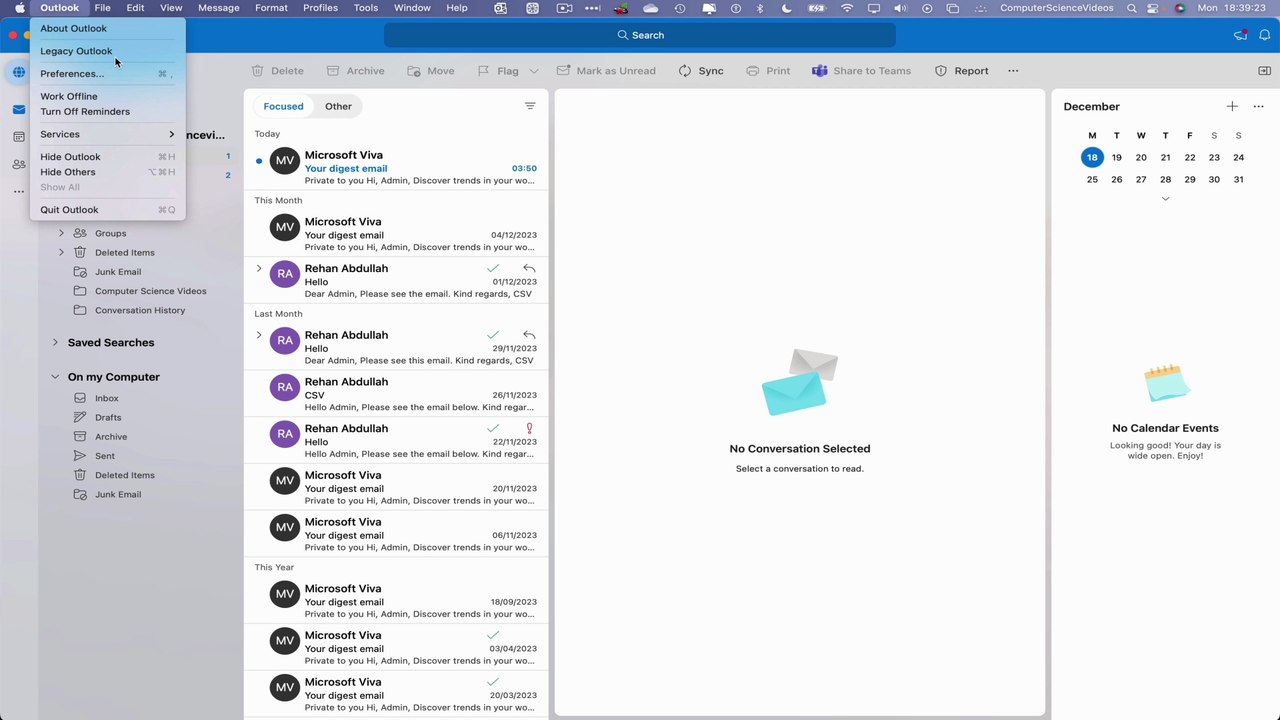Switch to the Other tab
Screen dimensions: 1280x720
338,106
